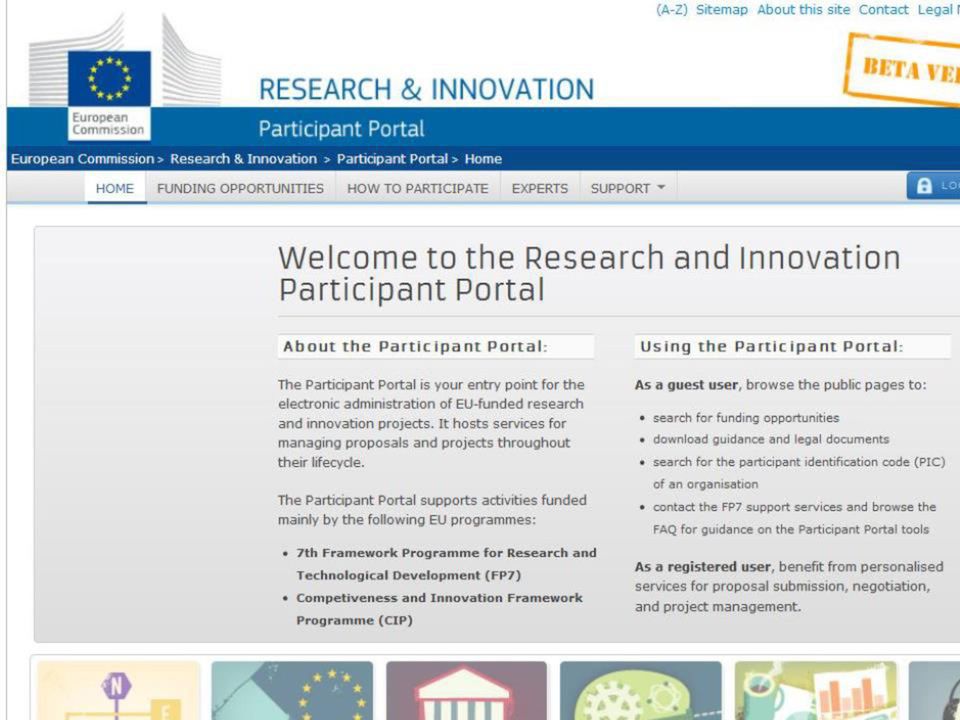This screenshot has width=960, height=720.
Task: Click the welcome heading text
Action: coord(589,273)
